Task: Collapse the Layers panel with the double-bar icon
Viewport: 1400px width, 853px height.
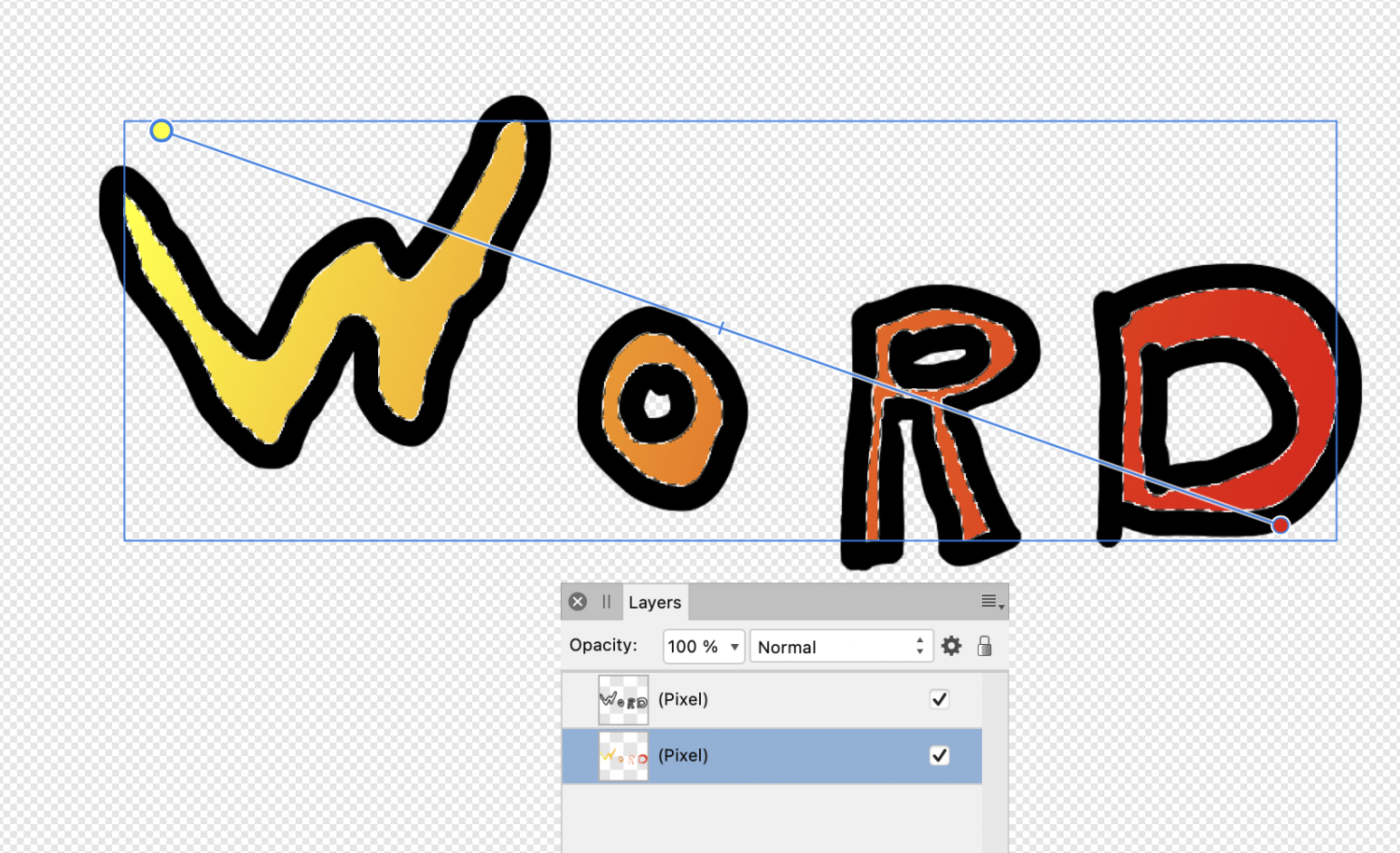Action: [x=607, y=602]
